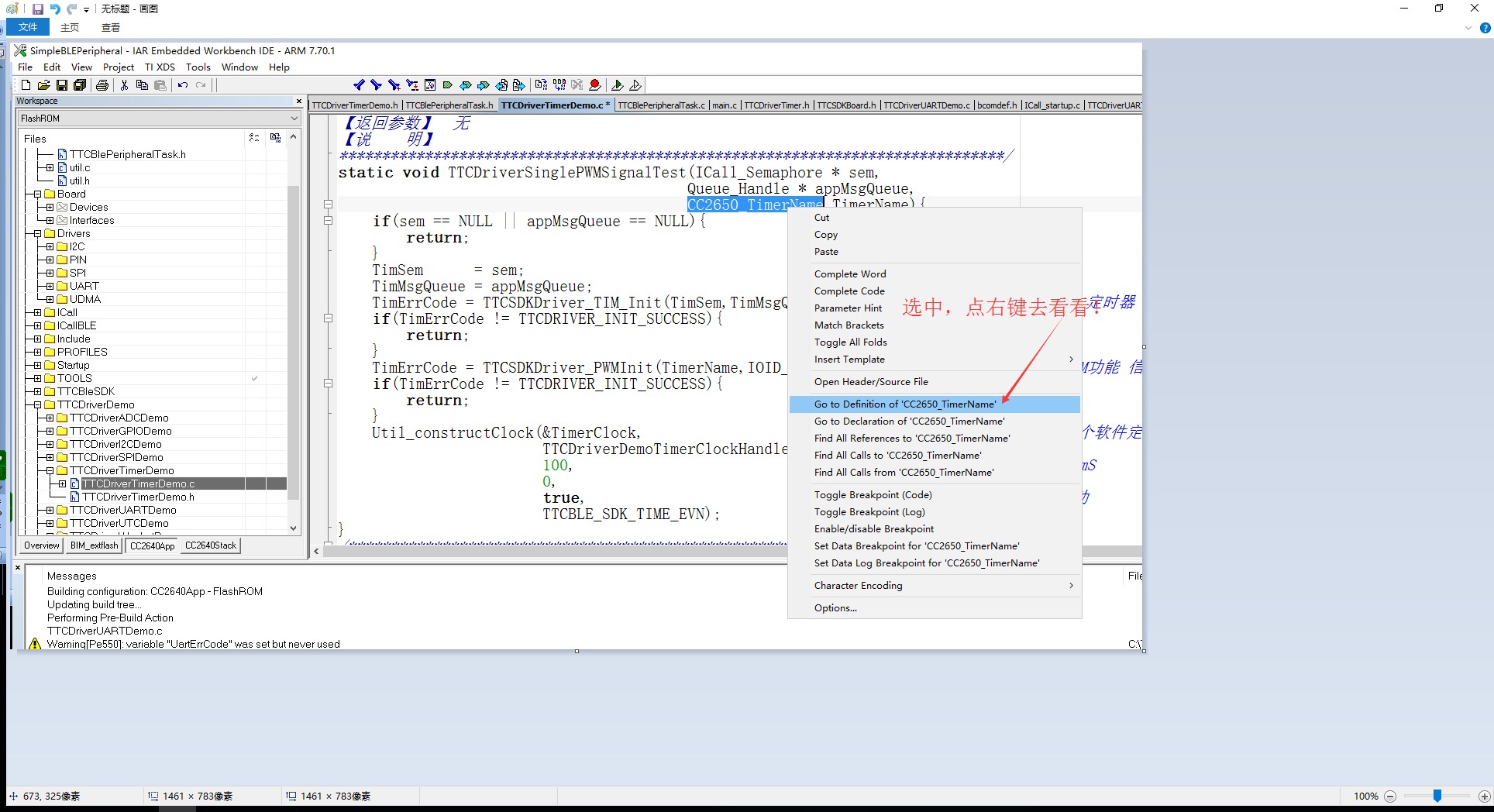Toggle fold marker beside first TimErrCode check

point(328,318)
